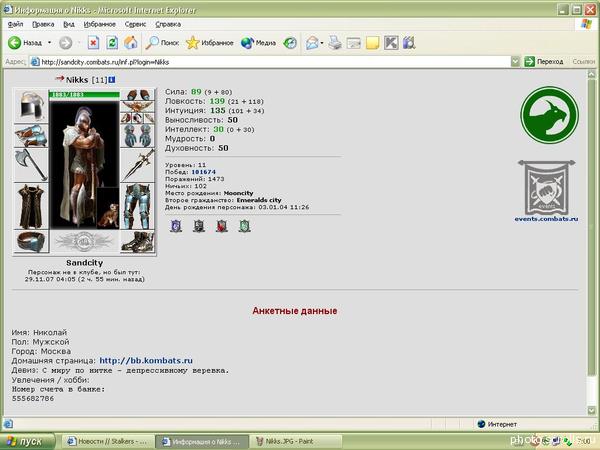Click the Forward arrow button
This screenshot has height=450, width=600.
[65, 43]
